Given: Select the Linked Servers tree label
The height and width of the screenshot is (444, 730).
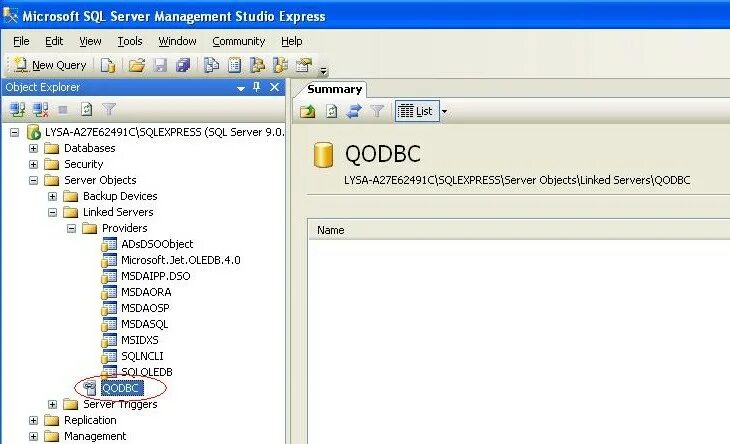Looking at the screenshot, I should click(118, 212).
